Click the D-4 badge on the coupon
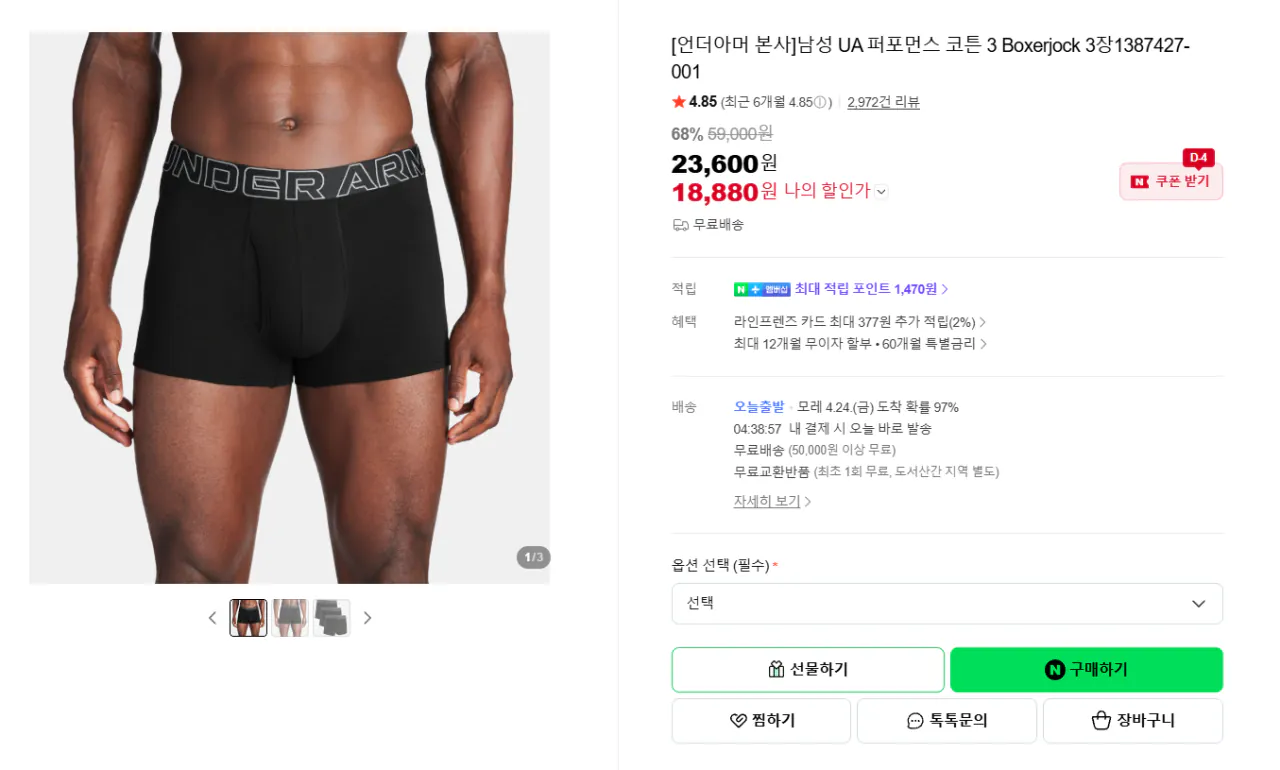 [1199, 158]
